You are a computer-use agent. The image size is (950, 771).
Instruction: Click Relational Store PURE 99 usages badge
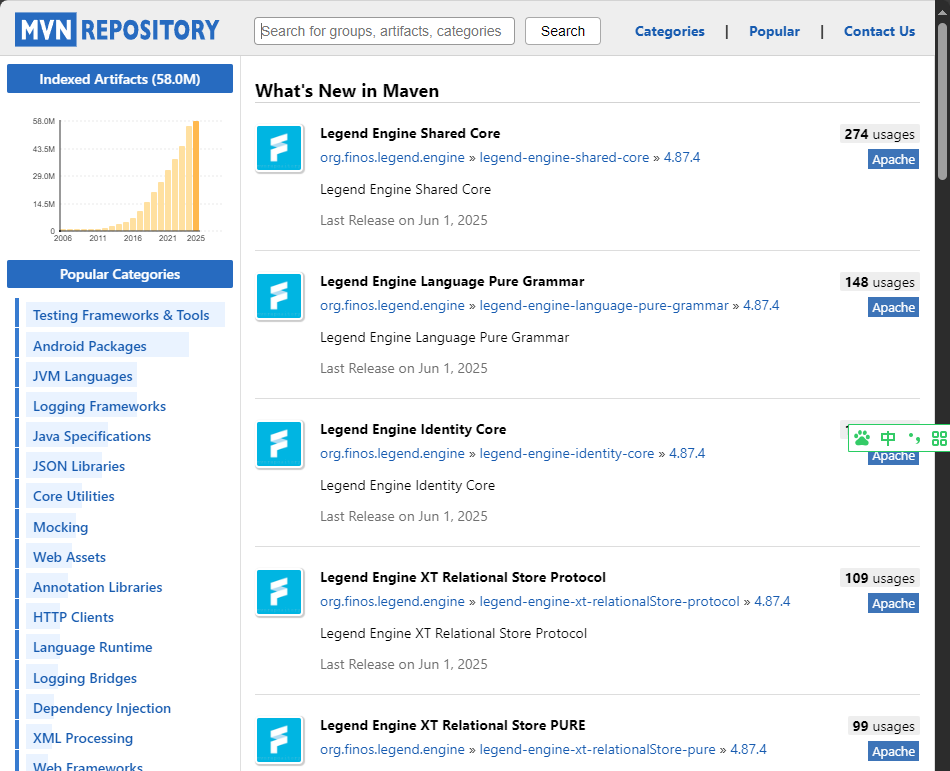[x=883, y=726]
